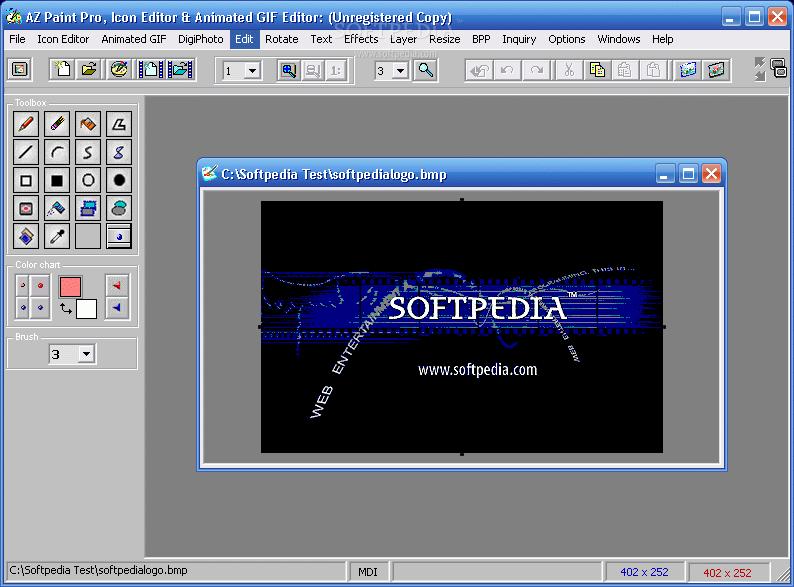Open the Text menu
Image resolution: width=794 pixels, height=587 pixels.
pyautogui.click(x=321, y=39)
